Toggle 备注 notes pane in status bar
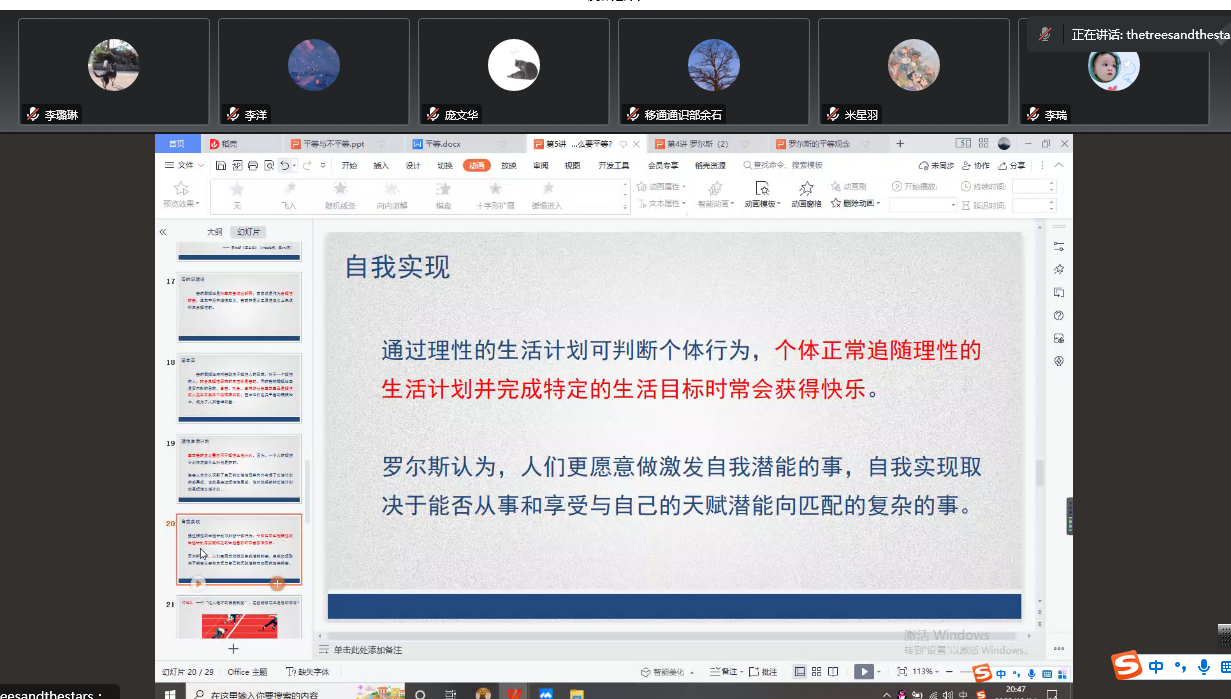 pos(724,672)
